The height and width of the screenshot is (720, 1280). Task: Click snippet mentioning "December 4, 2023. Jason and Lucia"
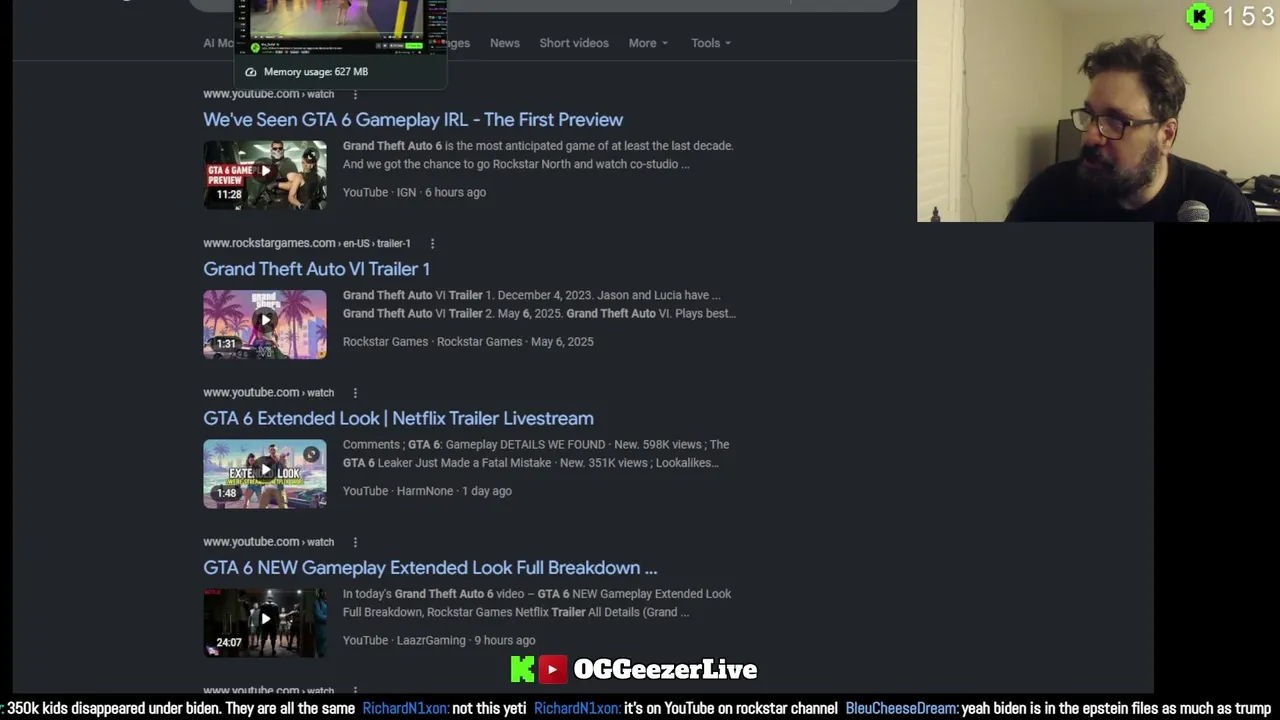click(x=539, y=304)
